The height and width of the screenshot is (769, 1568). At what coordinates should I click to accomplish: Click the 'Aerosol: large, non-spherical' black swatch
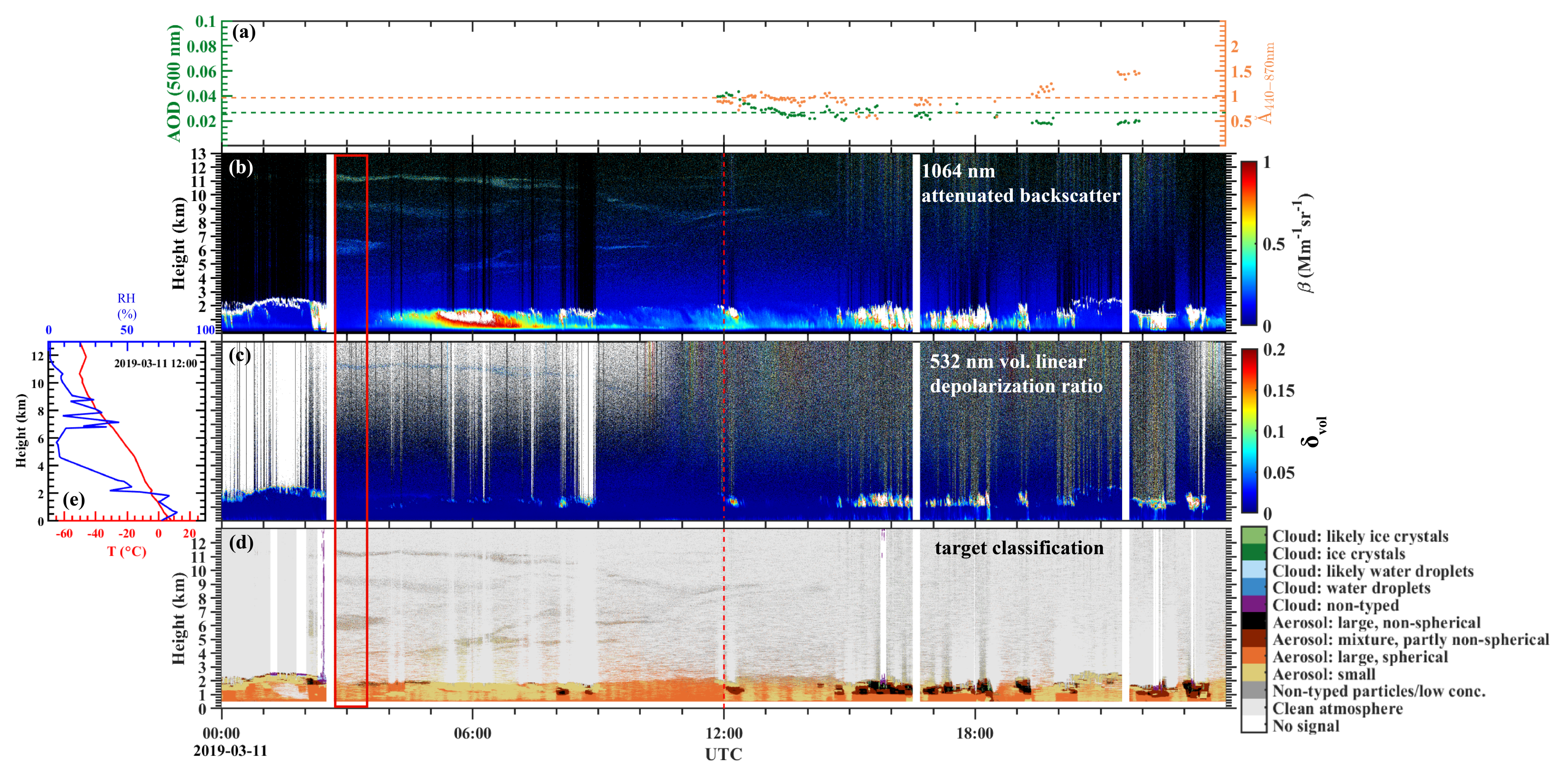pos(1254,622)
